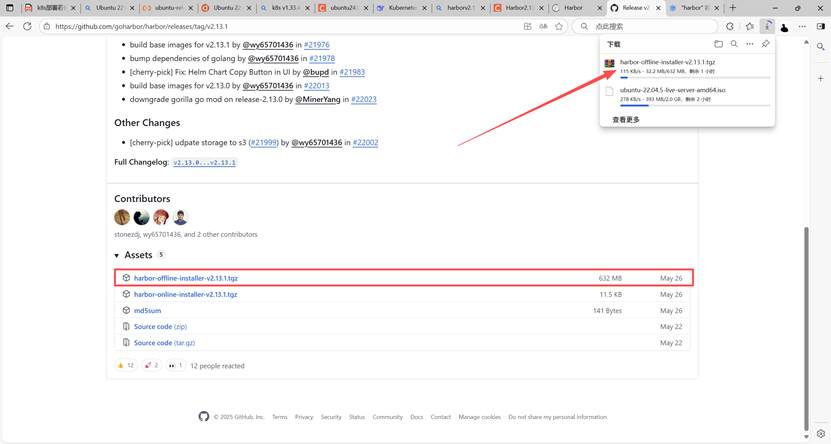
Task: Open the Manage cookies footer link
Action: tap(480, 417)
